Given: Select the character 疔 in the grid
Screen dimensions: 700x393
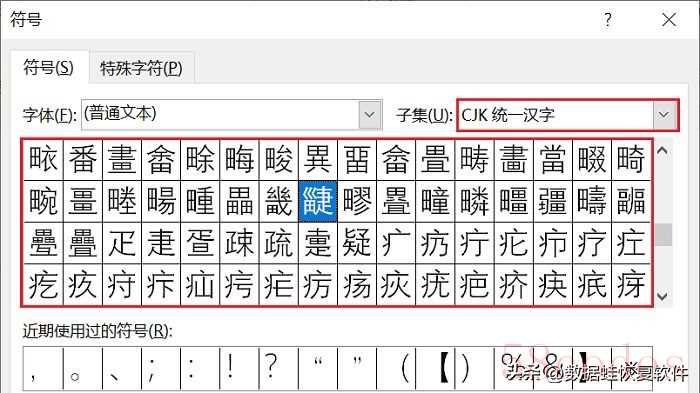Looking at the screenshot, I should [474, 243].
